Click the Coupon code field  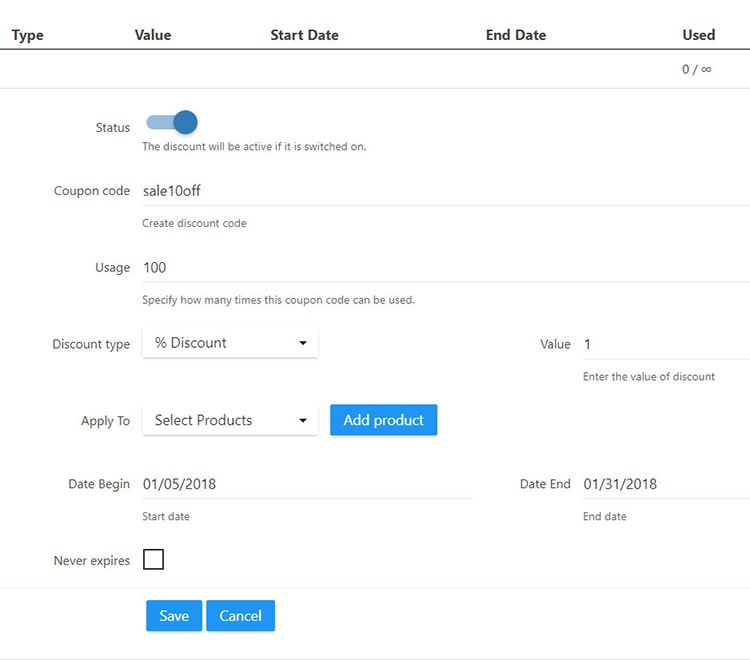440,190
